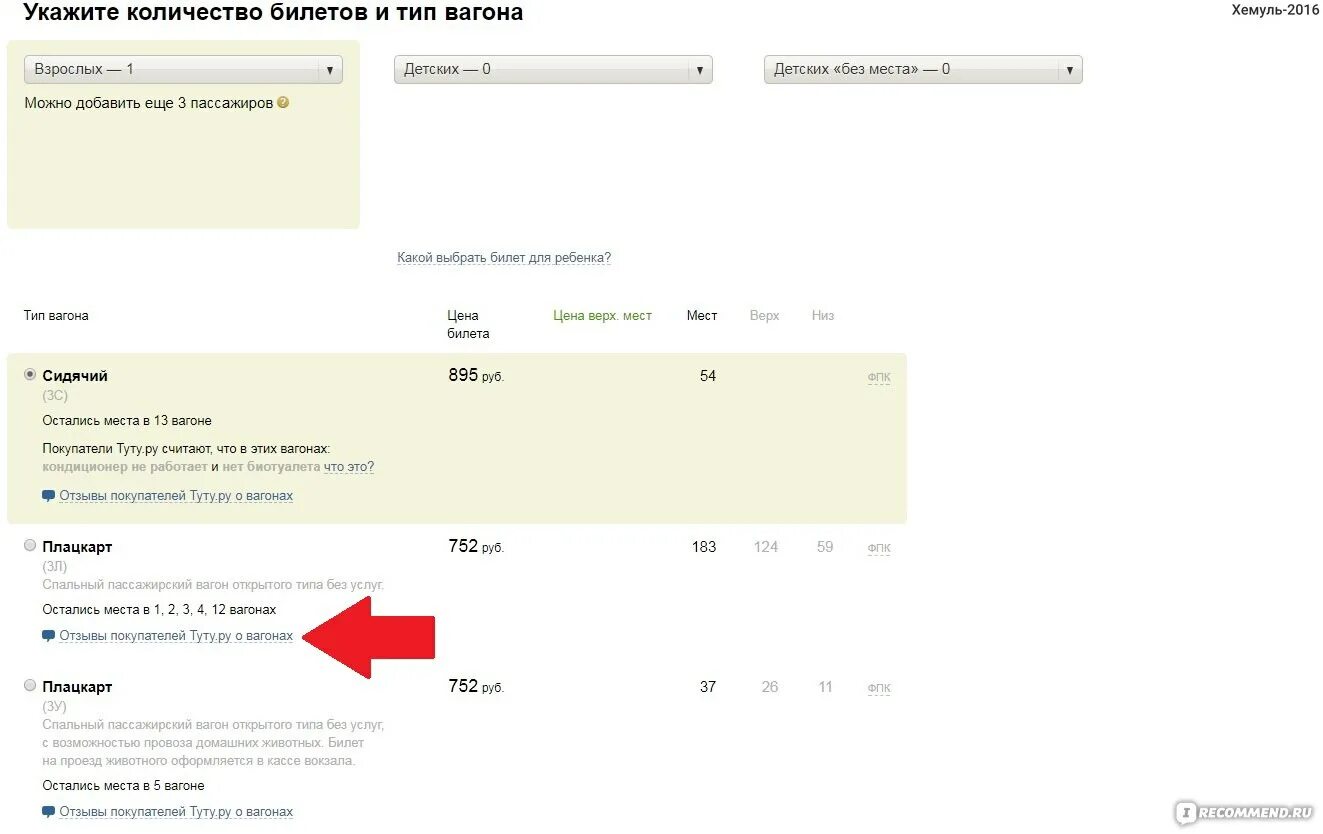The image size is (1323, 834).
Task: Open the 'Детских «без места» — 0' dropdown
Action: point(923,69)
